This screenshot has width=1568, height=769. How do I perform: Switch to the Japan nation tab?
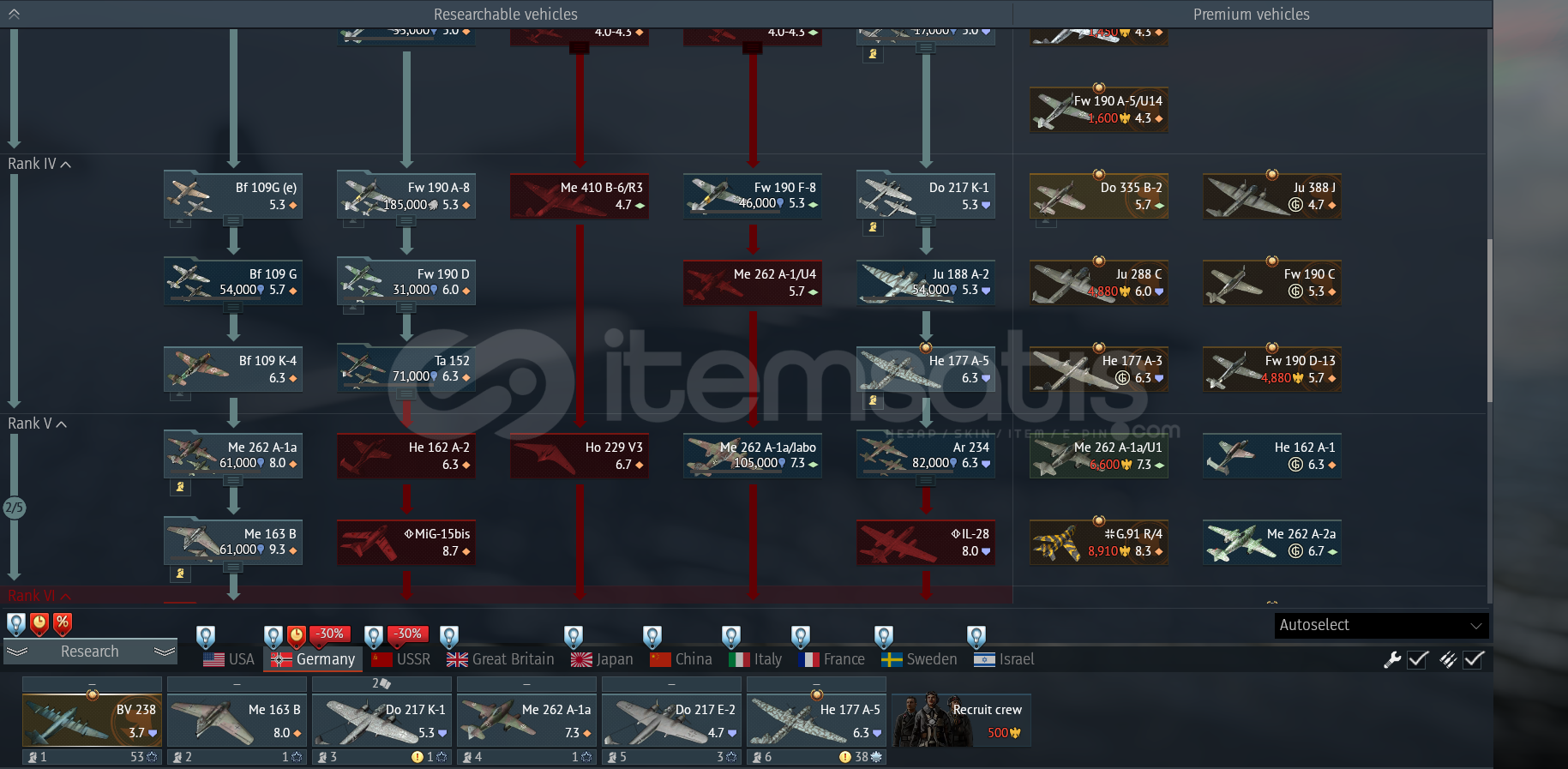pyautogui.click(x=602, y=659)
